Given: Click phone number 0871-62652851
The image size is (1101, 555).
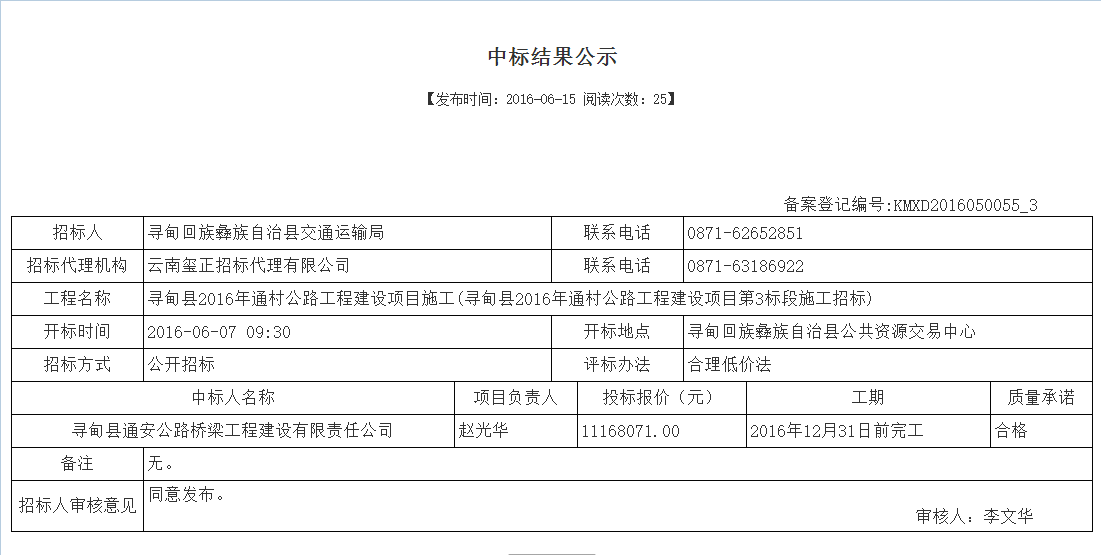Looking at the screenshot, I should pyautogui.click(x=745, y=233).
